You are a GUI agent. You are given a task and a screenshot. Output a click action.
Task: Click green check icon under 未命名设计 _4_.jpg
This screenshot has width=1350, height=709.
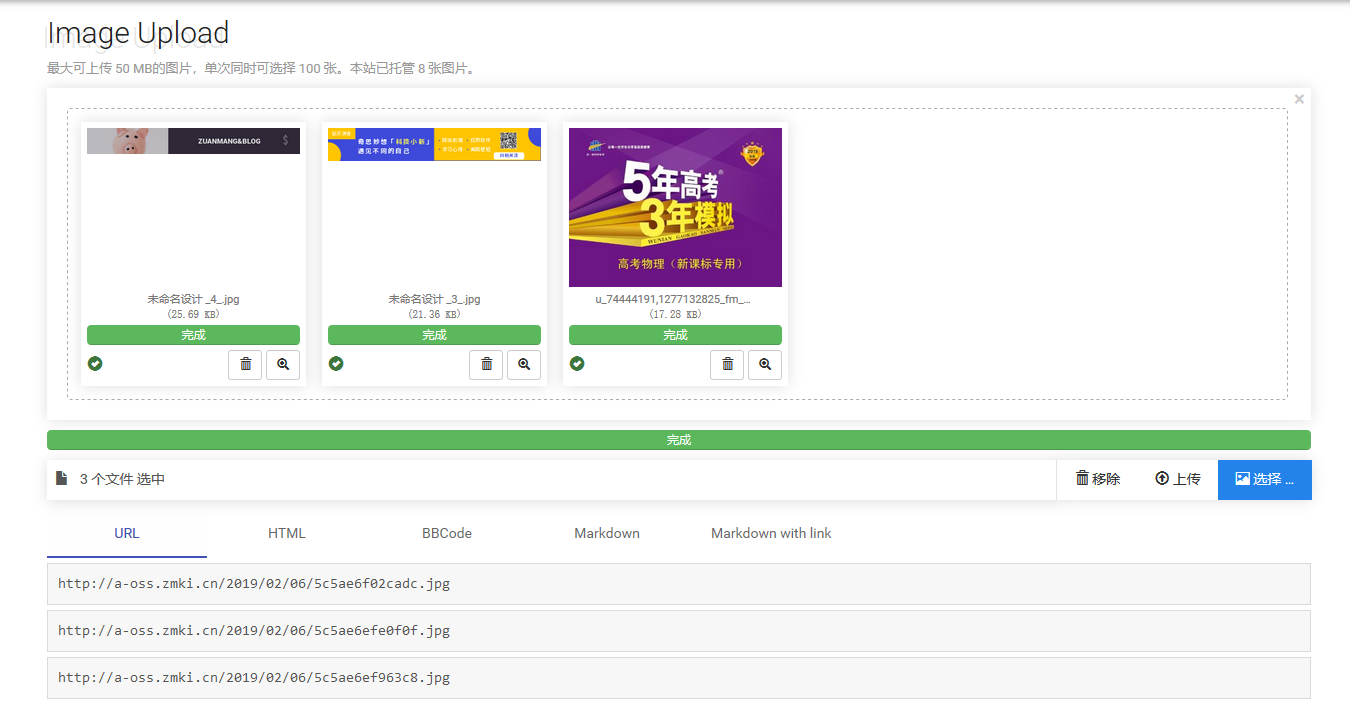pyautogui.click(x=95, y=363)
